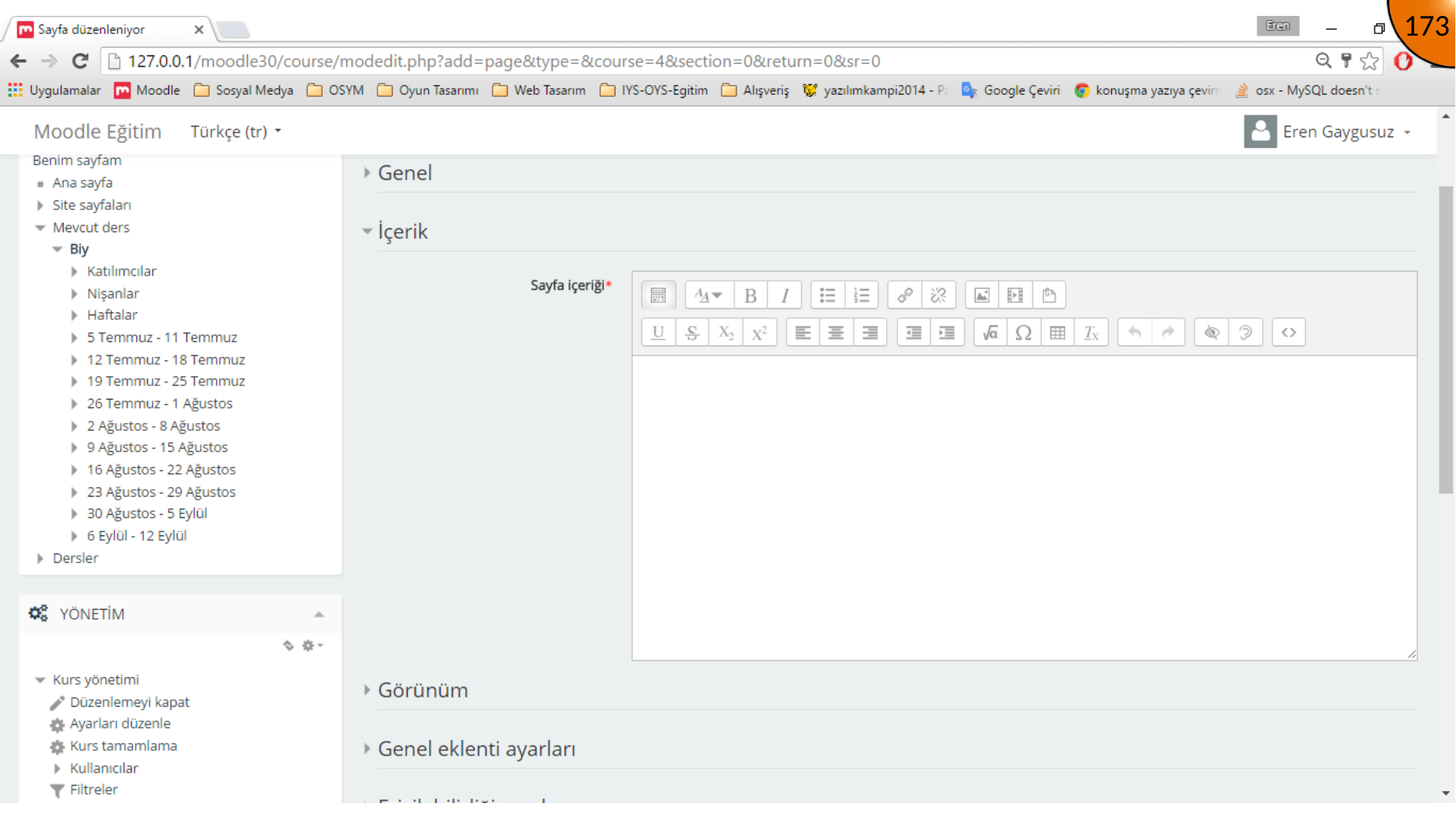Screen dimensions: 1456x819
Task: Open the Moodle bookmark
Action: click(x=147, y=90)
